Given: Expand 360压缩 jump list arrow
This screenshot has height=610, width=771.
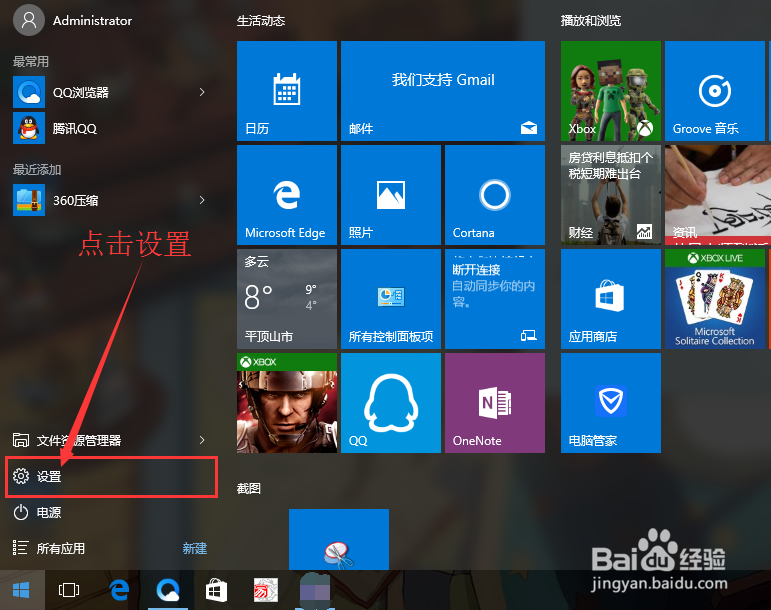Looking at the screenshot, I should pyautogui.click(x=202, y=200).
